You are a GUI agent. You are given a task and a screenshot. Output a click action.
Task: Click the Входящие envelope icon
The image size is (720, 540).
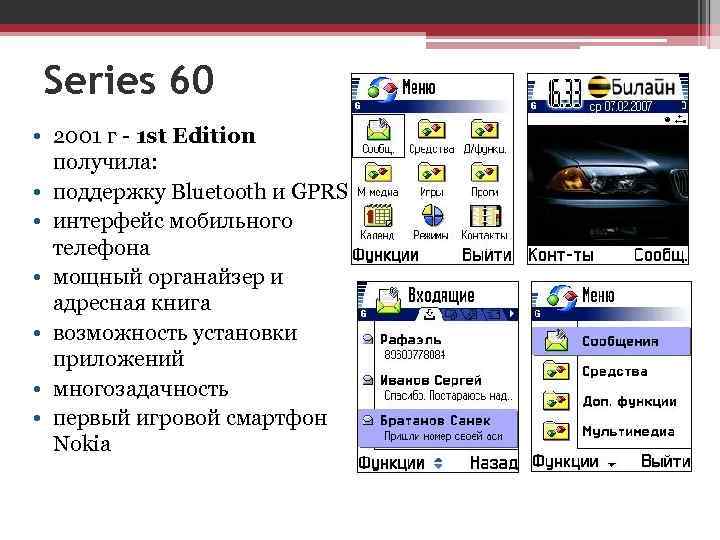pos(388,301)
